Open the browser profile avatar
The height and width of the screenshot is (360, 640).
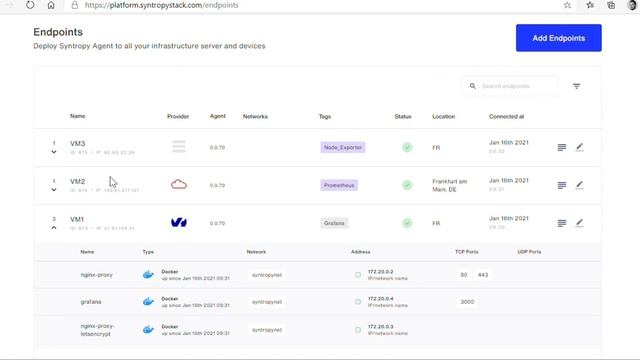coord(632,5)
